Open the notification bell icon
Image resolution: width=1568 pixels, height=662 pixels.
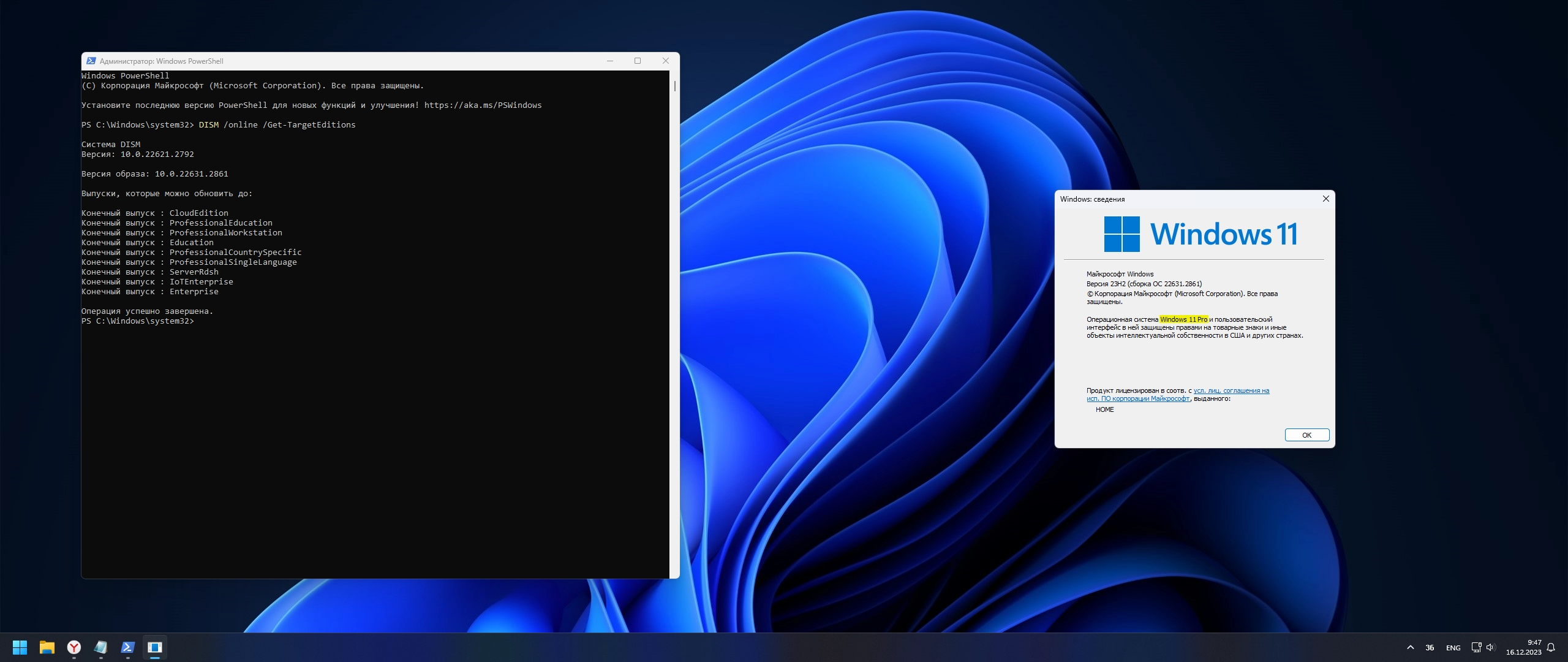[1551, 647]
